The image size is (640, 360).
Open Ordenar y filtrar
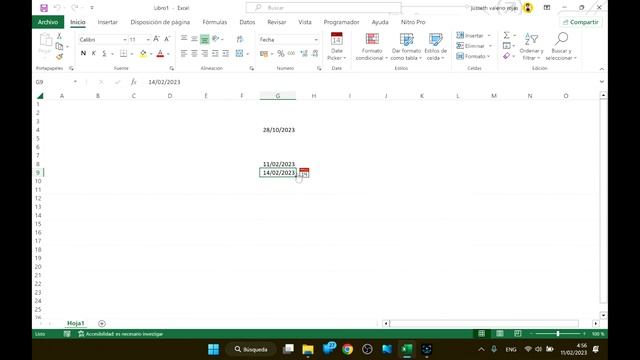click(531, 46)
